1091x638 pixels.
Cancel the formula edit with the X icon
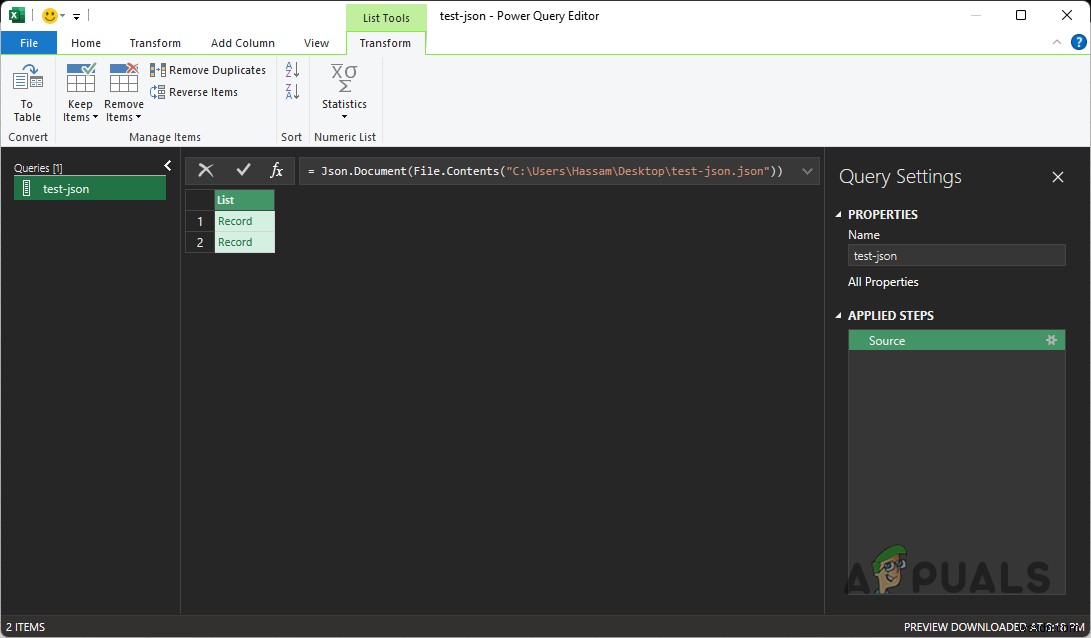(205, 170)
